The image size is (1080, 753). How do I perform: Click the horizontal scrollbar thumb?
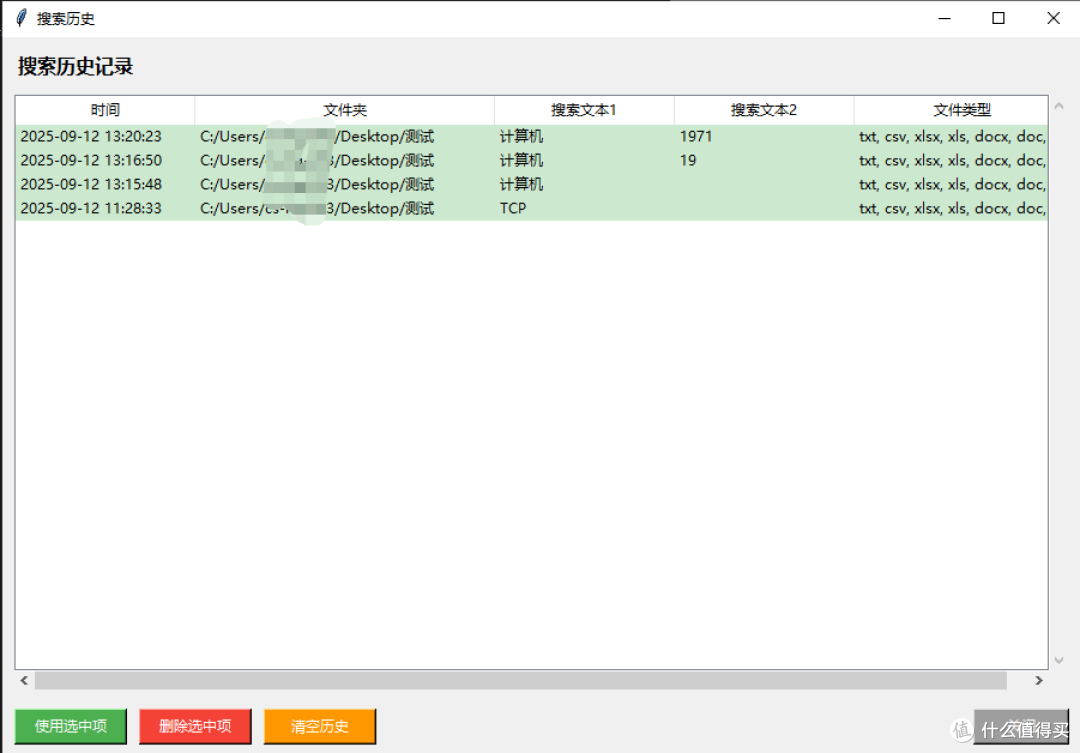pos(521,681)
